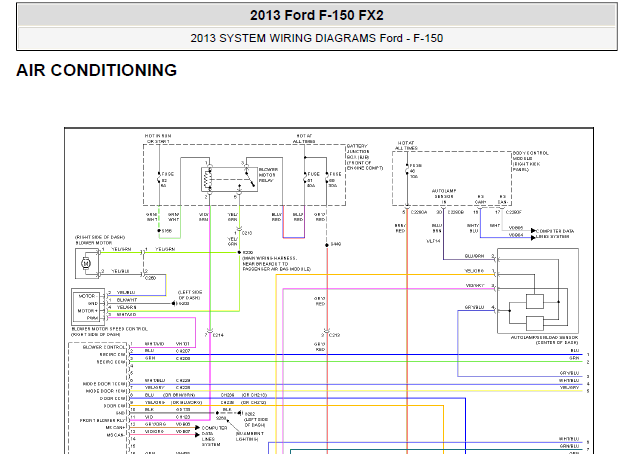Click 'COMPUTER DATA LINES SYSTEM' beside MS CAN pins
635x454 pixels.
(215, 436)
